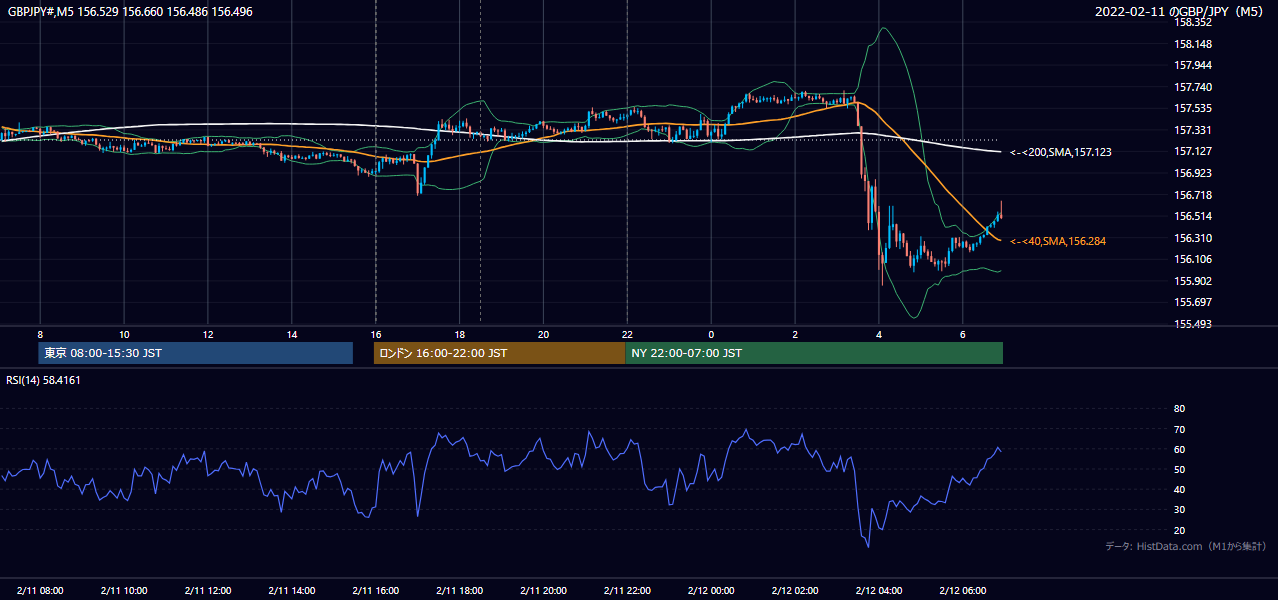Click the price axis value 156.106

pos(1193,259)
